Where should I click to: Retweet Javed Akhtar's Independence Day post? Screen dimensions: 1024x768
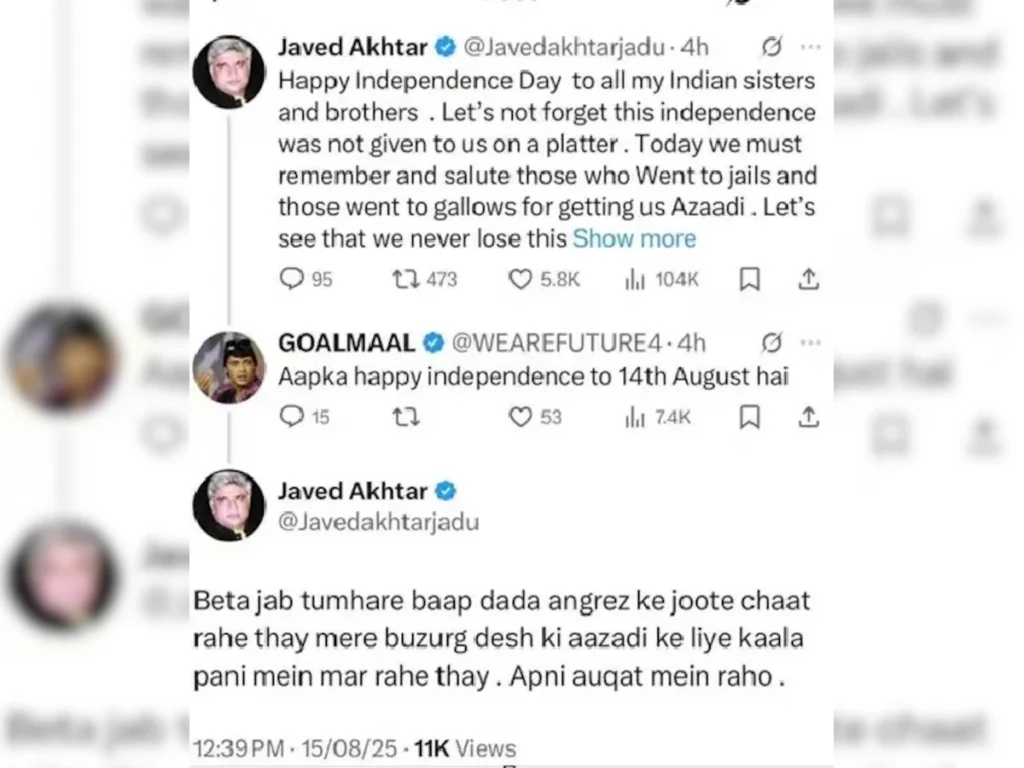coord(405,279)
